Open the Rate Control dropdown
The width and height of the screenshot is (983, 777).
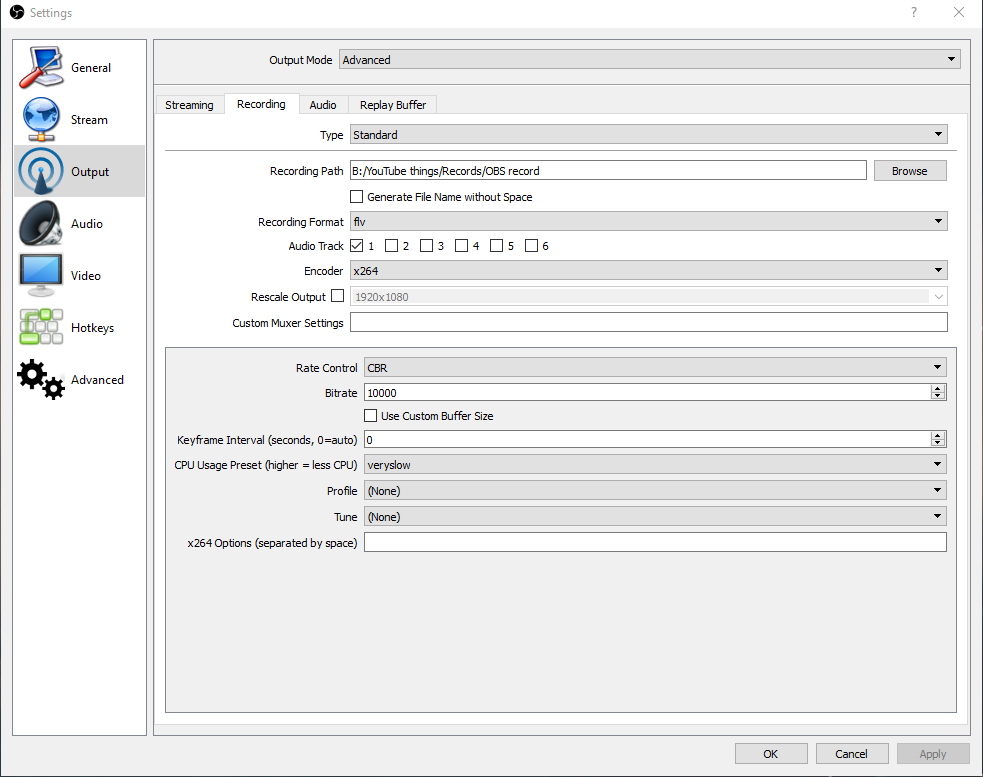655,367
